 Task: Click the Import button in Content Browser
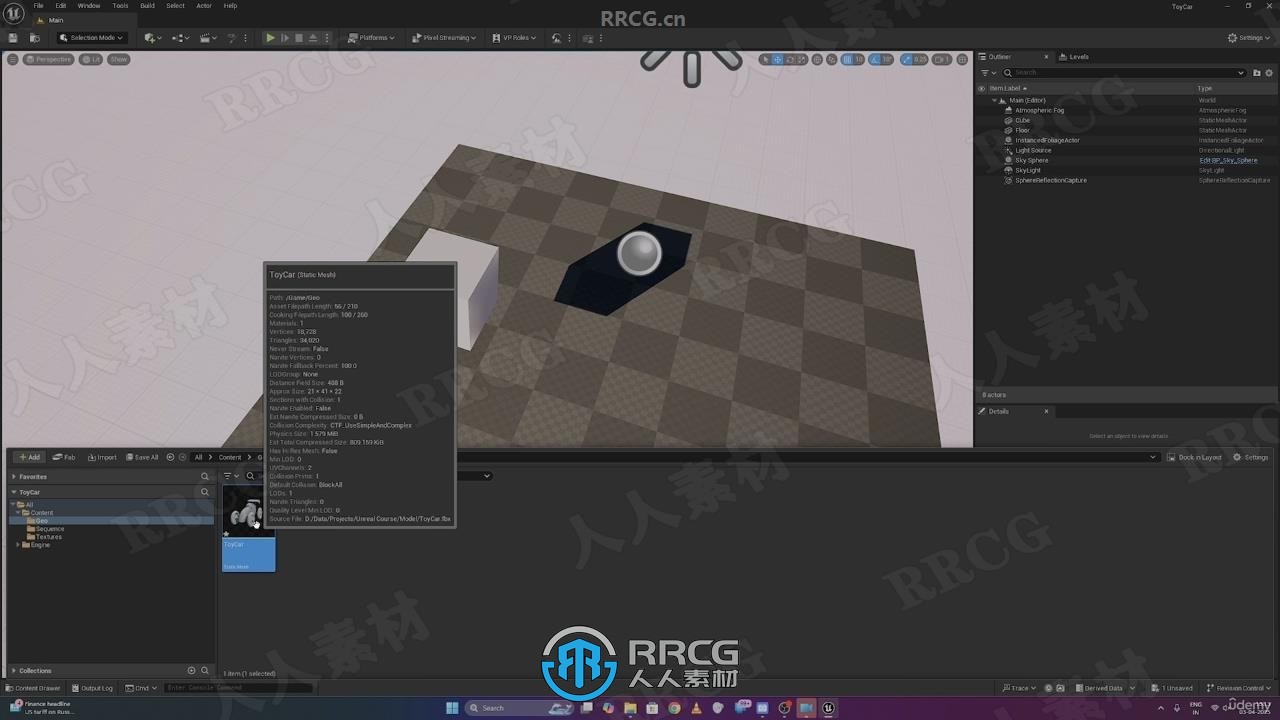102,457
